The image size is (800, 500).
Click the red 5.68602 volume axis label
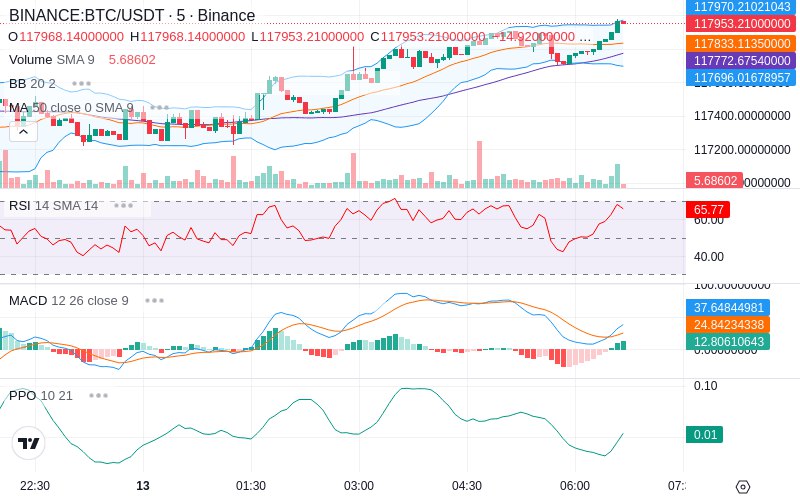[x=714, y=181]
